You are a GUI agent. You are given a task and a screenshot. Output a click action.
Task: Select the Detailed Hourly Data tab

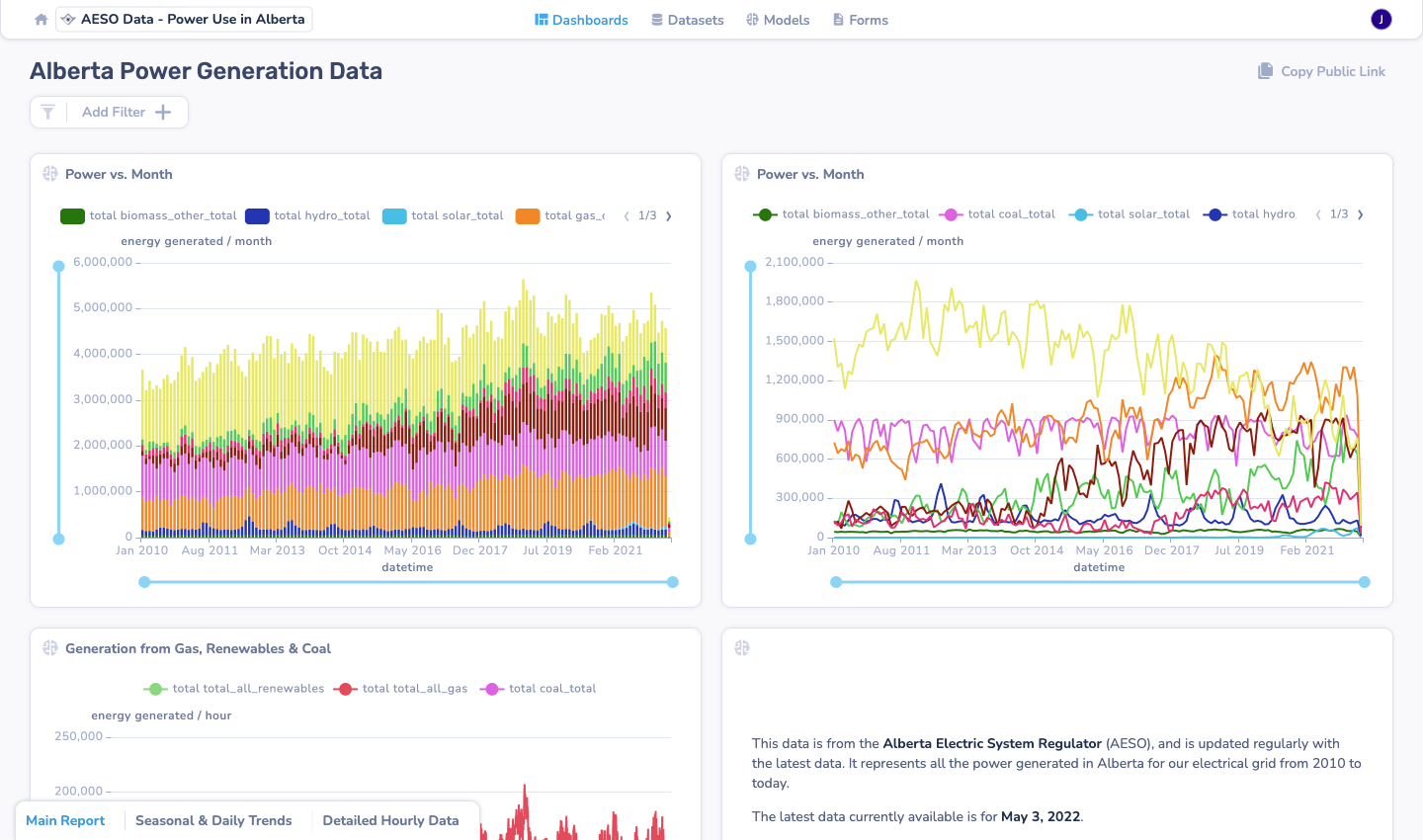click(x=390, y=820)
